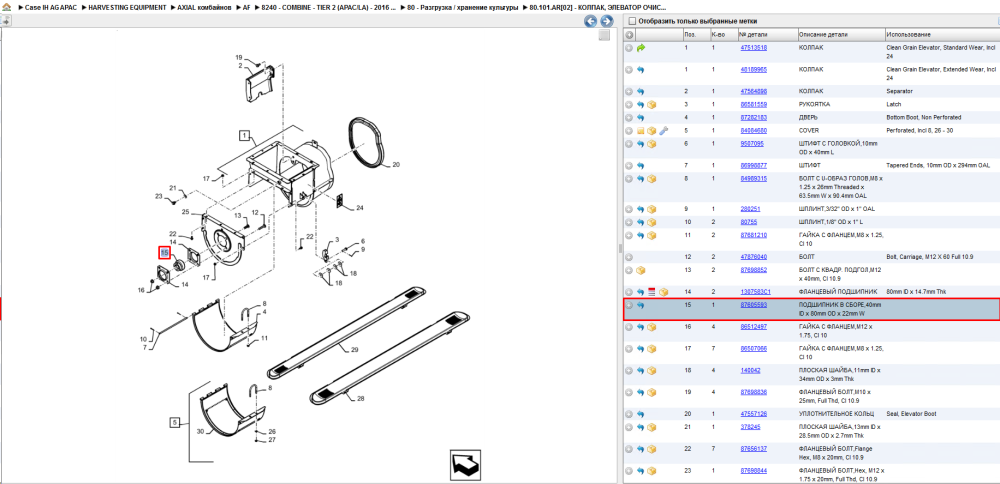Sort by 'Поз.' column header
Image resolution: width=1000 pixels, height=484 pixels.
695,34
